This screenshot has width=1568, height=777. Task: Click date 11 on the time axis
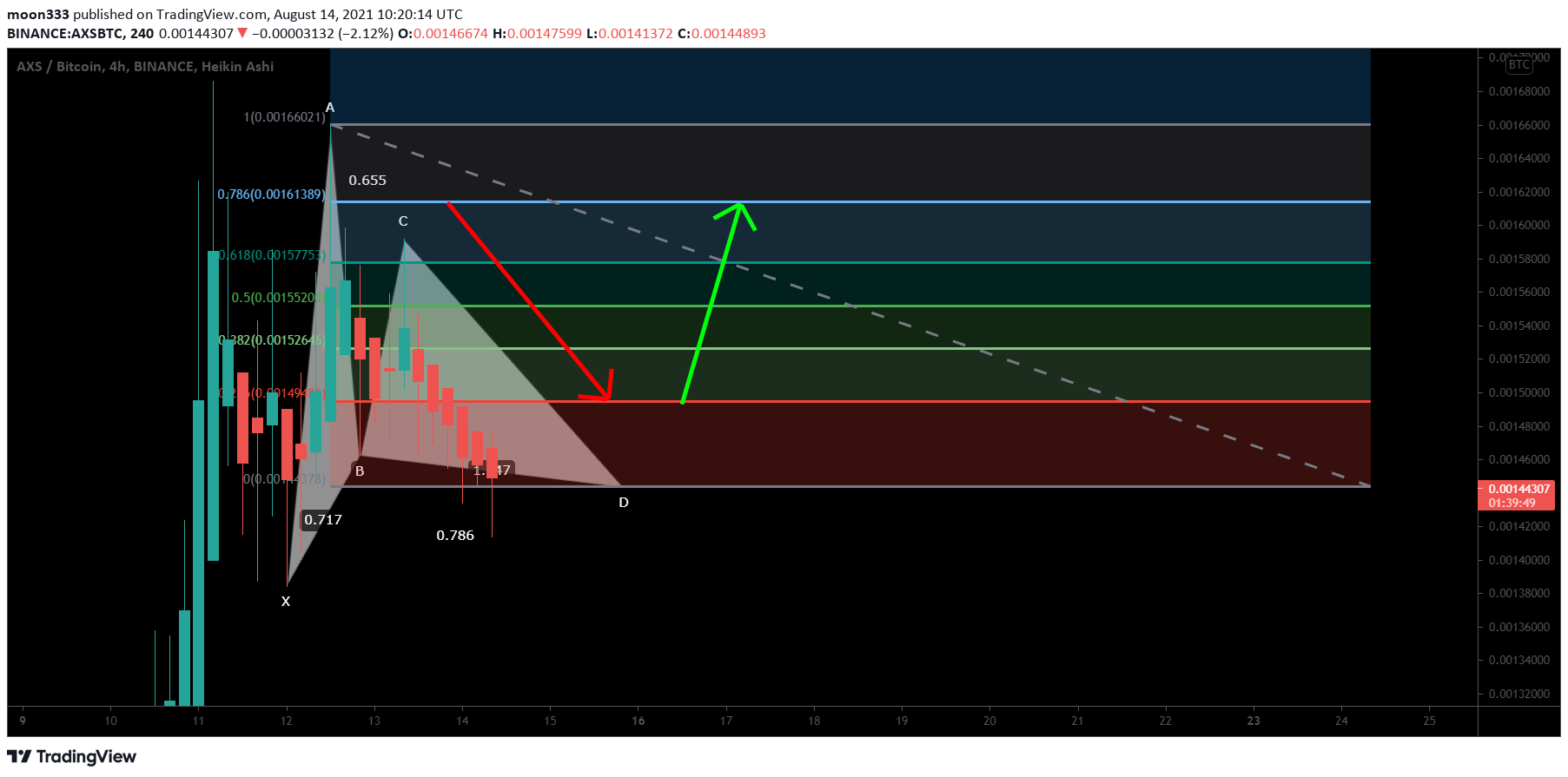(199, 721)
